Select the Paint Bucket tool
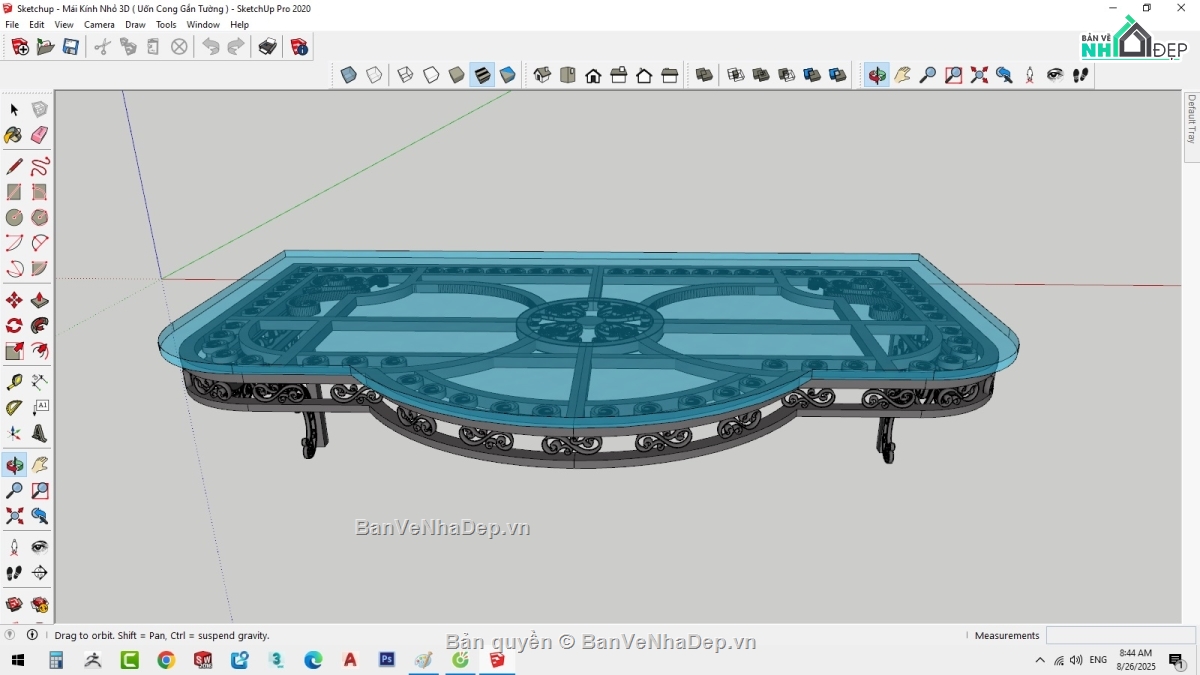This screenshot has width=1200, height=675. point(14,134)
